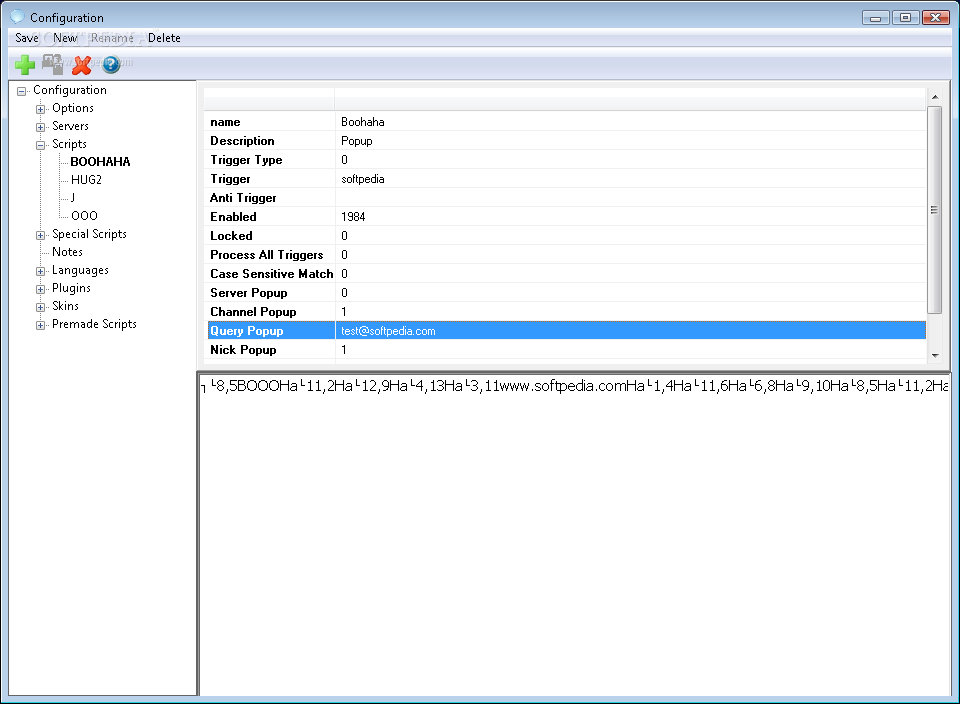Close the Configuration window
The image size is (960, 704).
(936, 18)
